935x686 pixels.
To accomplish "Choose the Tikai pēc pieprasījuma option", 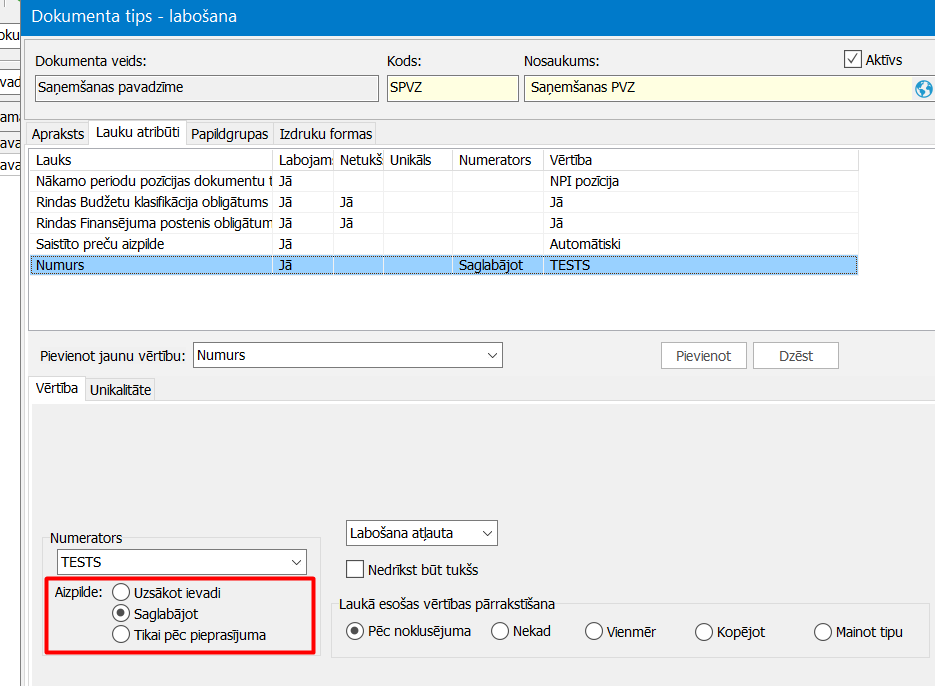I will 121,634.
